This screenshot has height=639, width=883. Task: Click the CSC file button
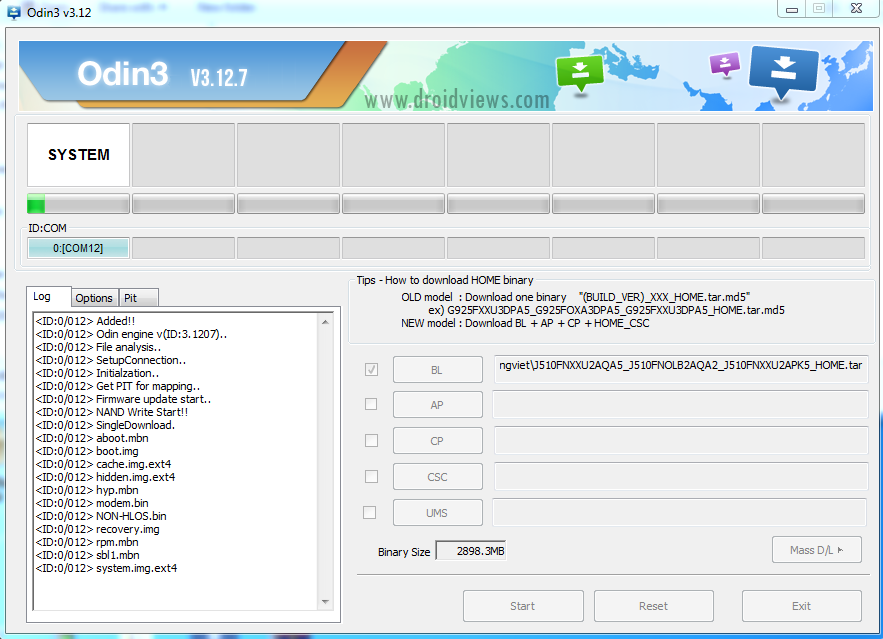click(x=438, y=477)
